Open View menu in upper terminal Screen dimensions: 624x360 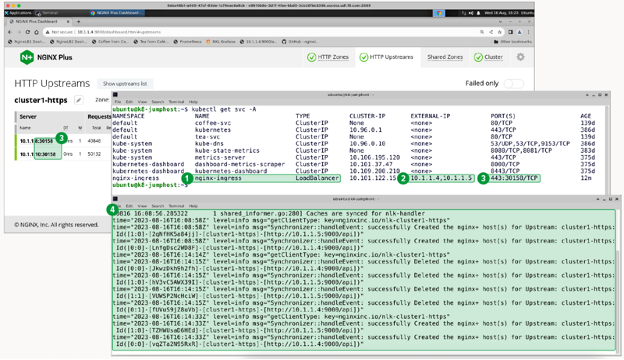142,102
